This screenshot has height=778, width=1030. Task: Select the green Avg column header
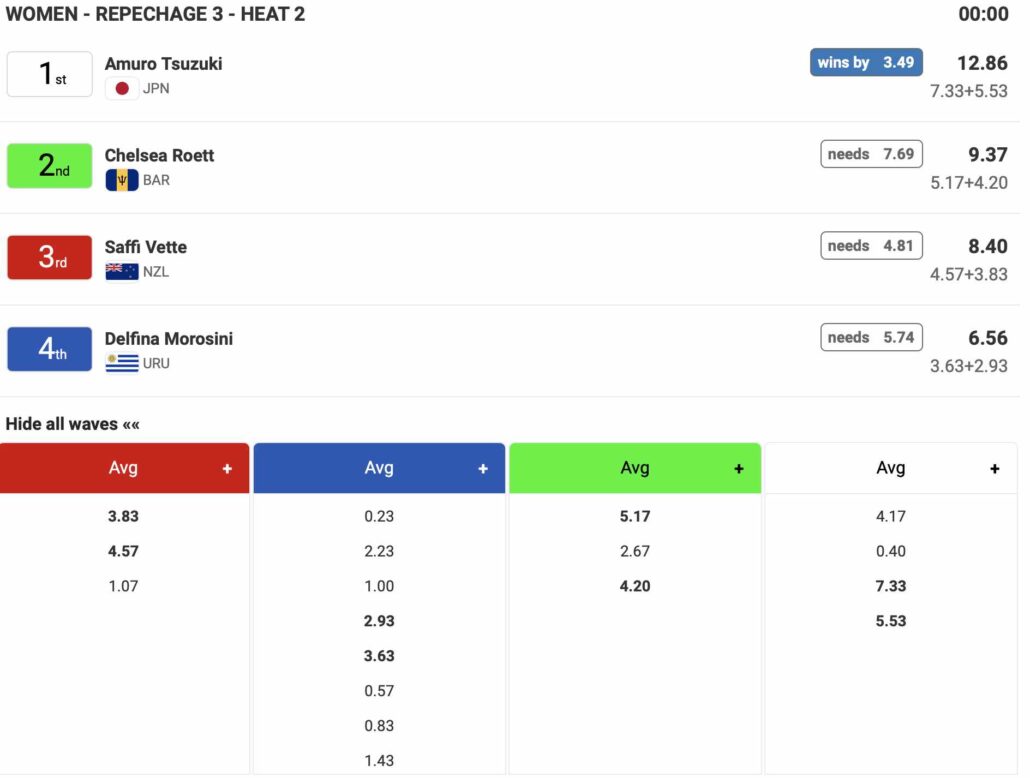point(635,469)
